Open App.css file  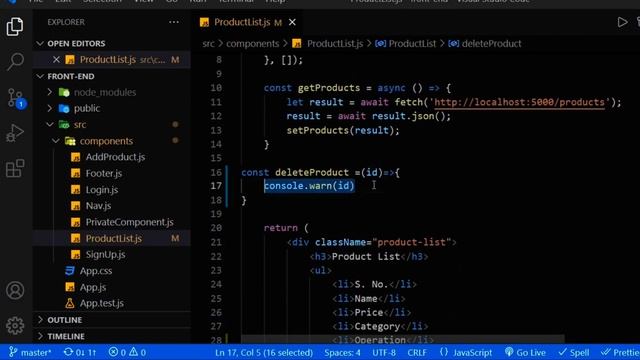tap(96, 271)
